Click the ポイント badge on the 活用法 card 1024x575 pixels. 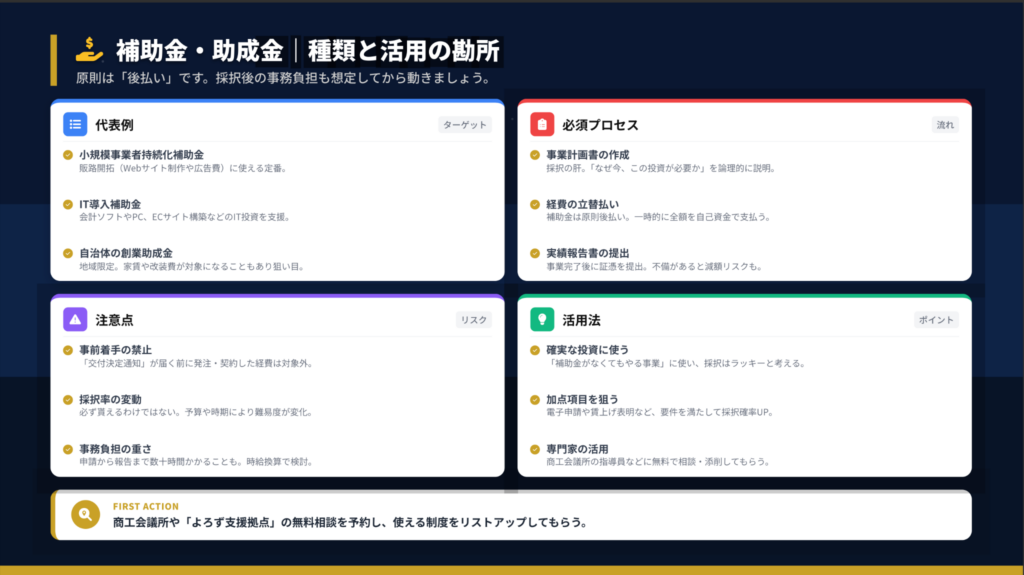click(936, 320)
